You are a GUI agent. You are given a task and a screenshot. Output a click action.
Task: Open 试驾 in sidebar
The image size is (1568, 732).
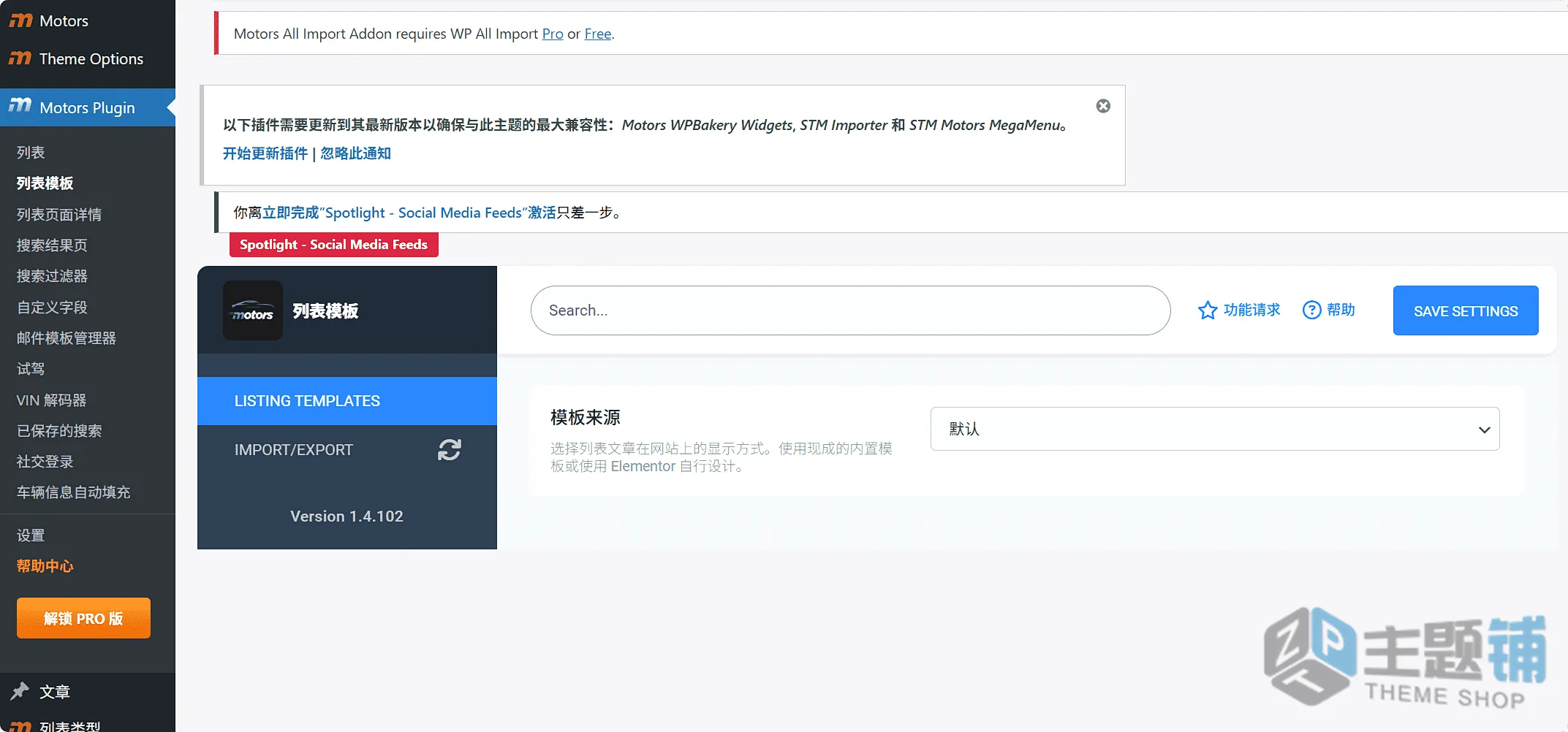31,369
